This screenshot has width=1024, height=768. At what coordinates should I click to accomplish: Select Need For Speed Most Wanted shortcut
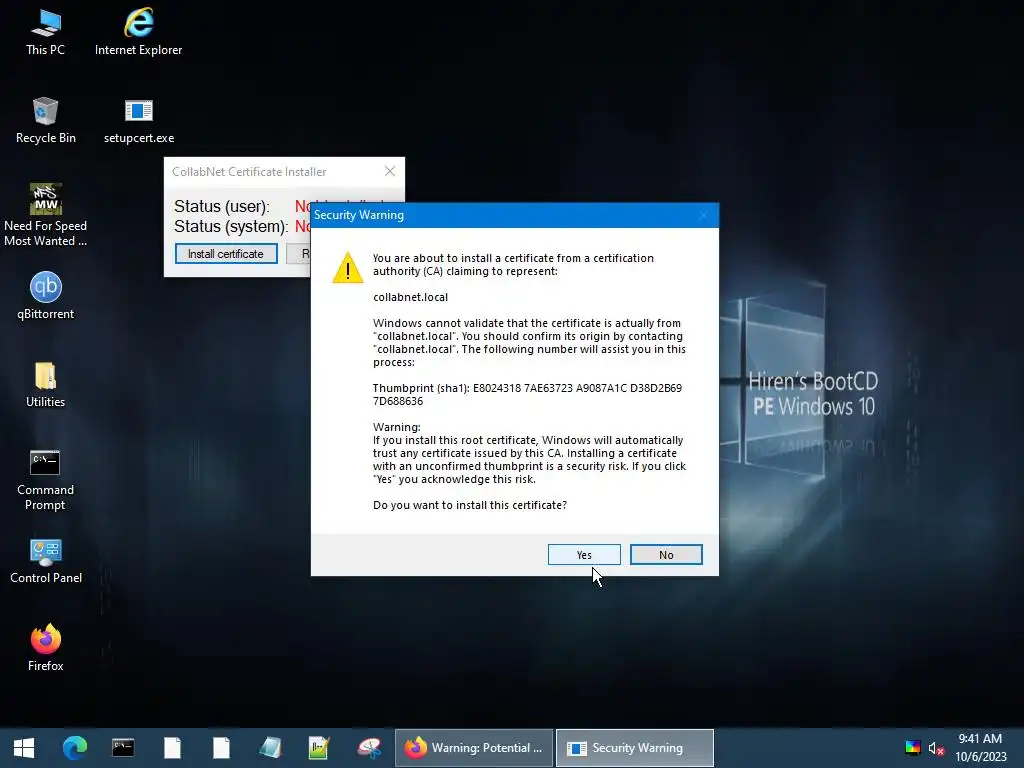(x=46, y=216)
